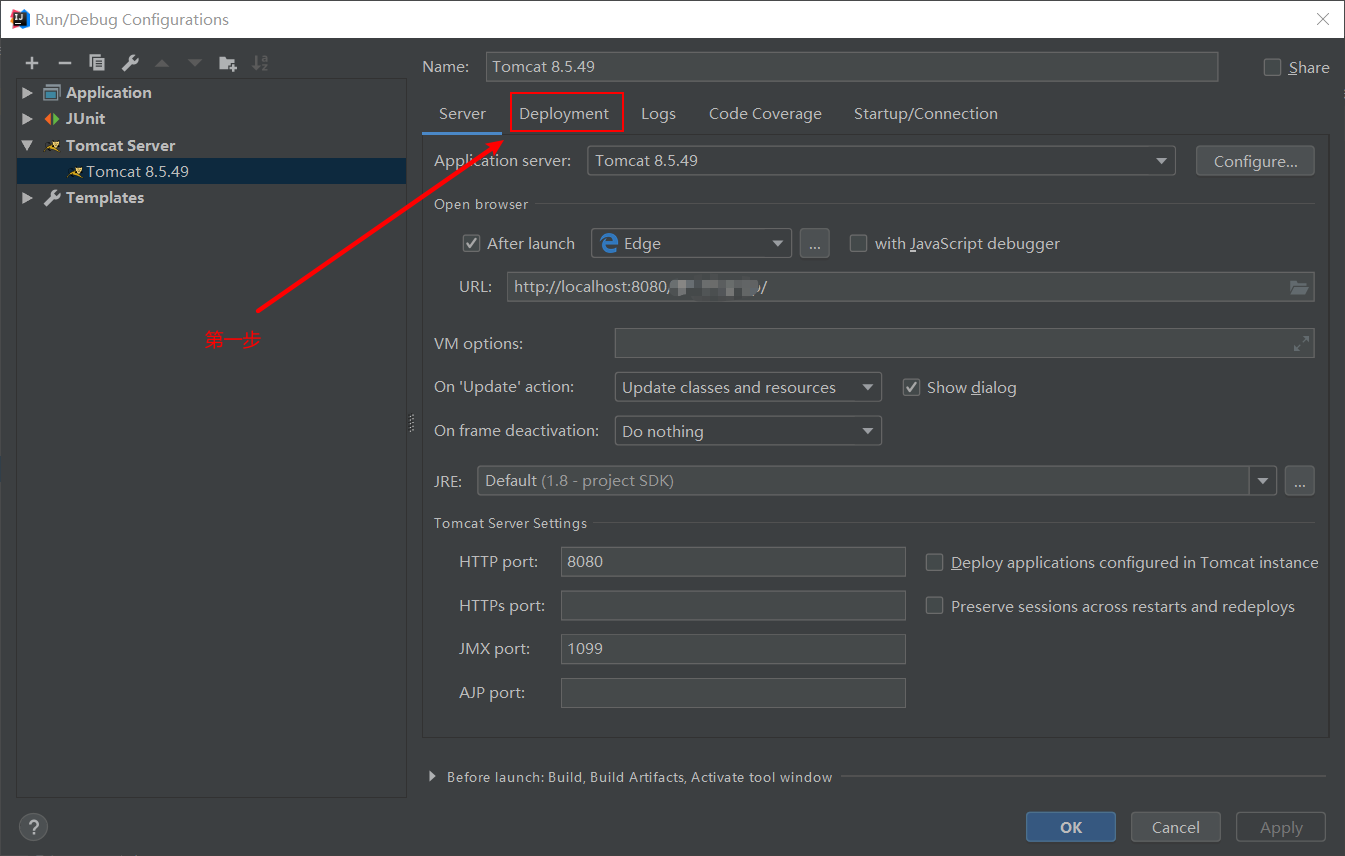The width and height of the screenshot is (1345, 856).
Task: Click the Remove Configuration minus icon
Action: [x=65, y=63]
